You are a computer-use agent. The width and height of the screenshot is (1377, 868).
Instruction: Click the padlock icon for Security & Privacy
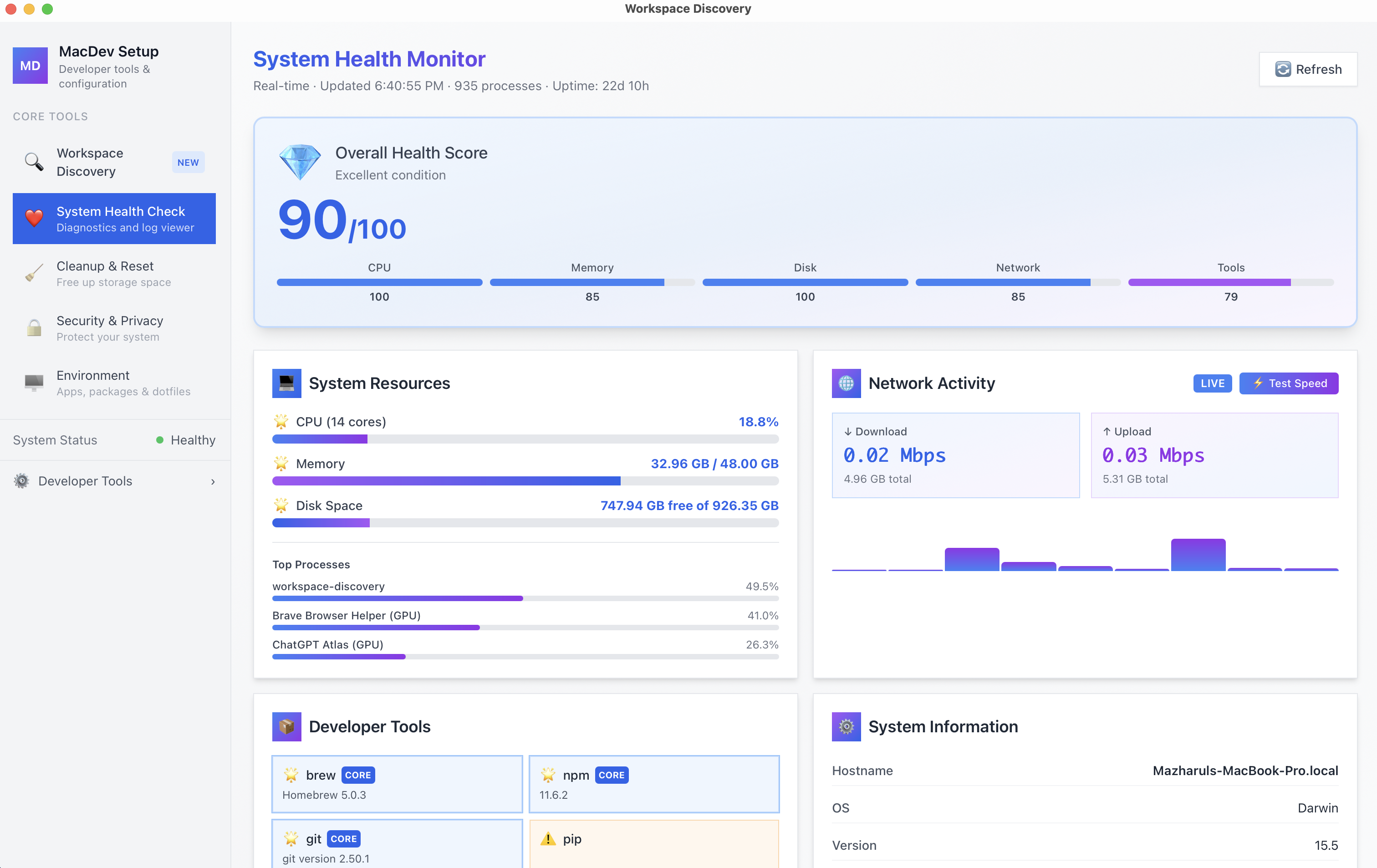(x=34, y=327)
